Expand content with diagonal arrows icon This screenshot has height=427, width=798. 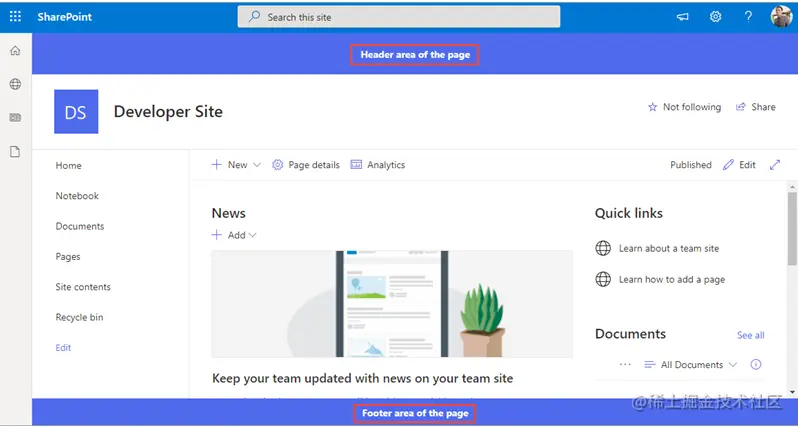click(775, 165)
